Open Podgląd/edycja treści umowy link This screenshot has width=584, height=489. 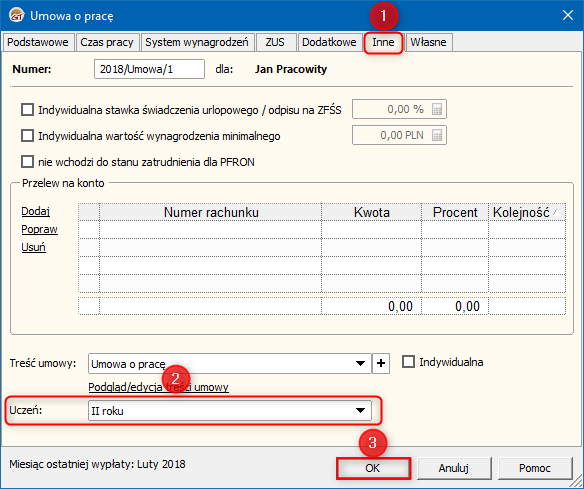pos(158,387)
